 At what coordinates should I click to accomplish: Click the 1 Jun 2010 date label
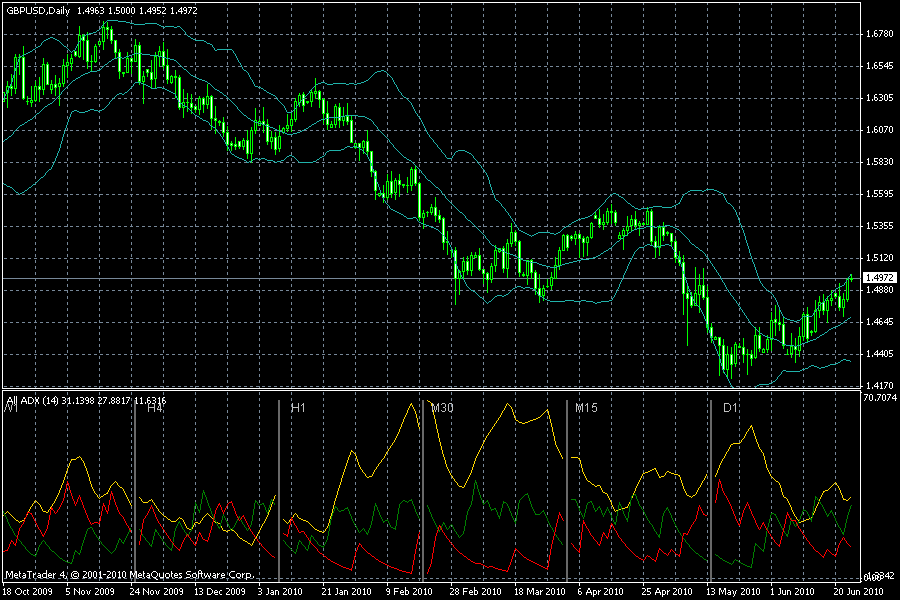click(792, 591)
